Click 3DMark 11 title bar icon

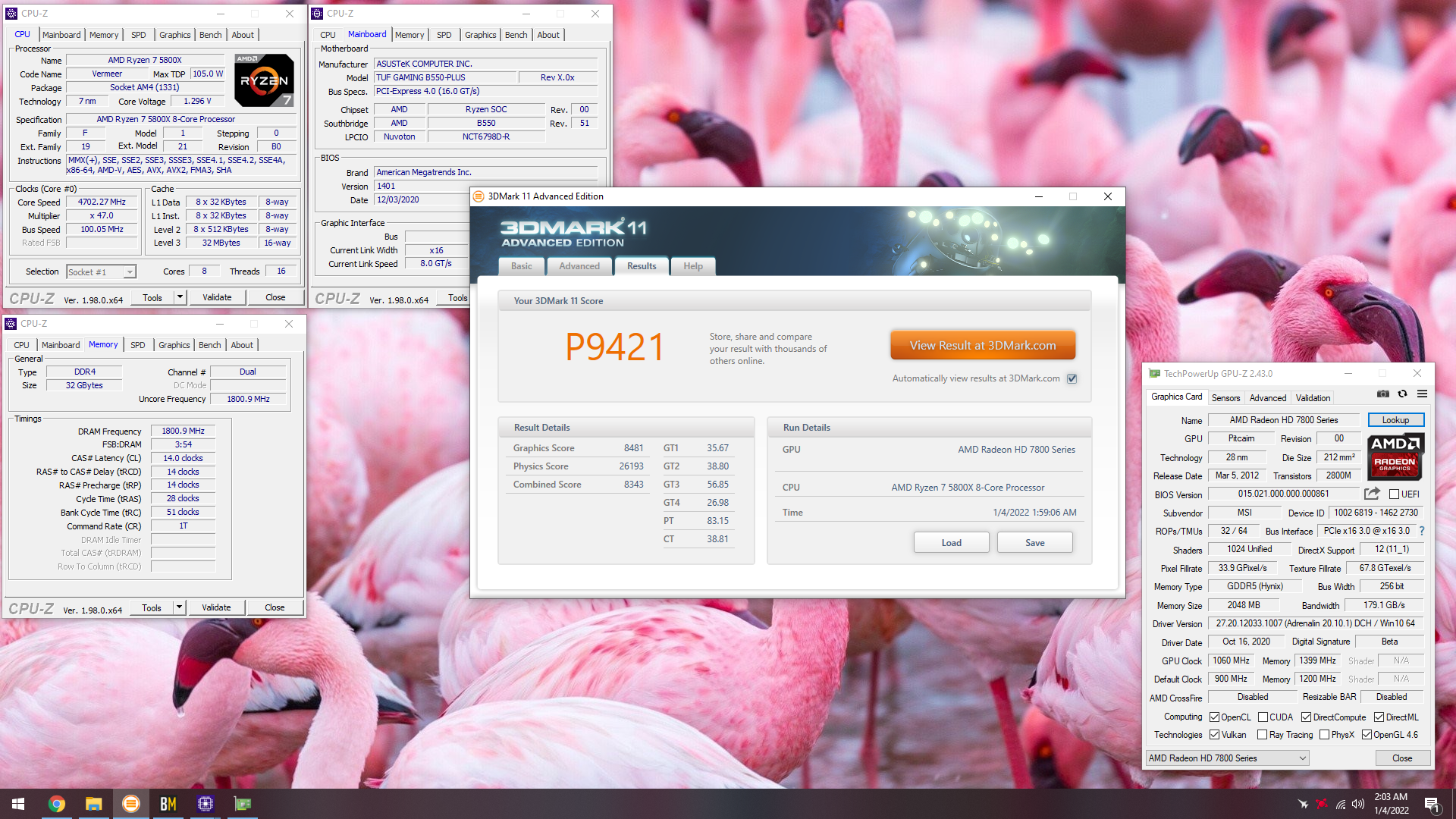(x=479, y=196)
